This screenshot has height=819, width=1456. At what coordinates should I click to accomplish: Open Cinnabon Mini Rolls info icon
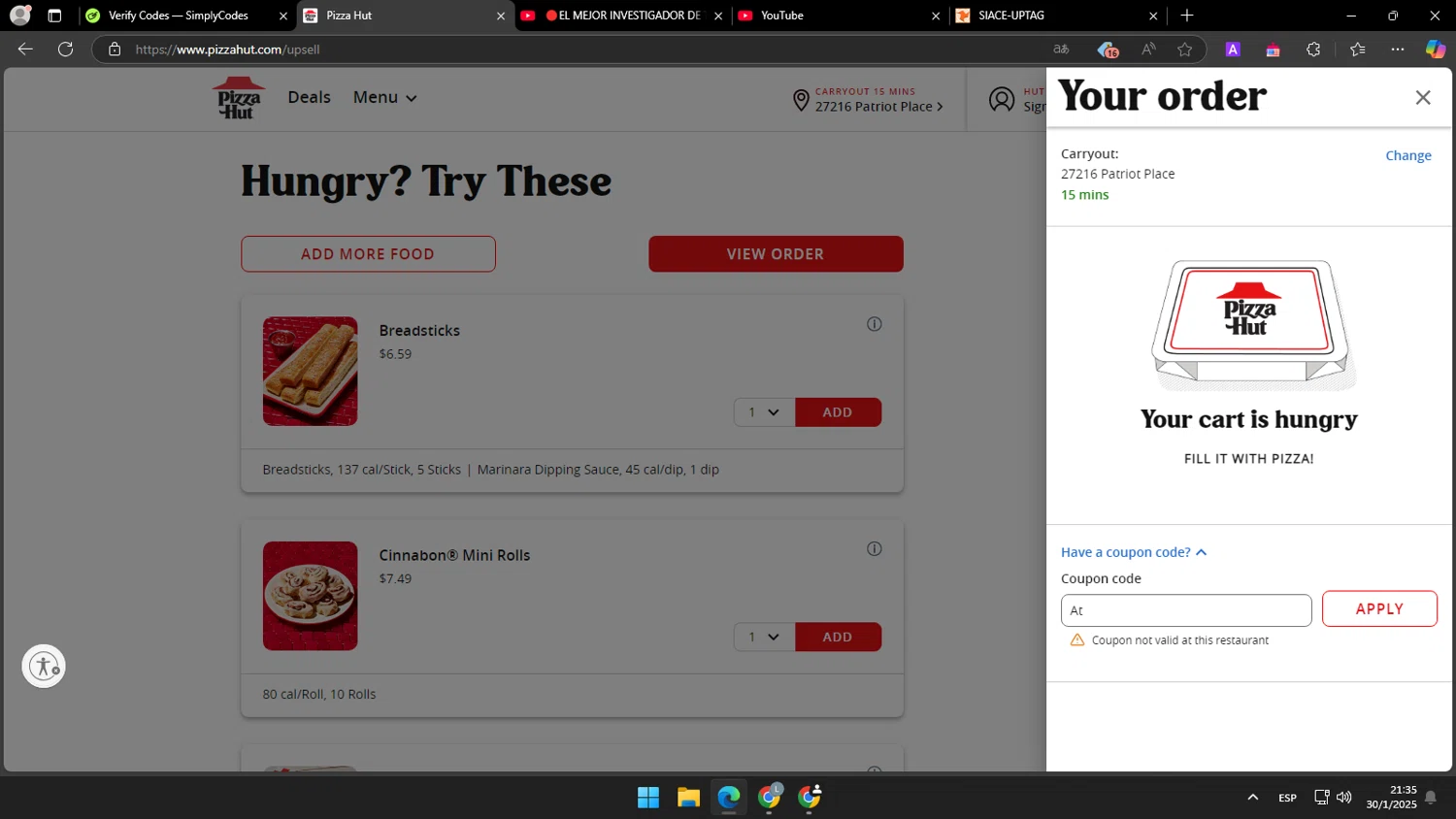tap(875, 549)
